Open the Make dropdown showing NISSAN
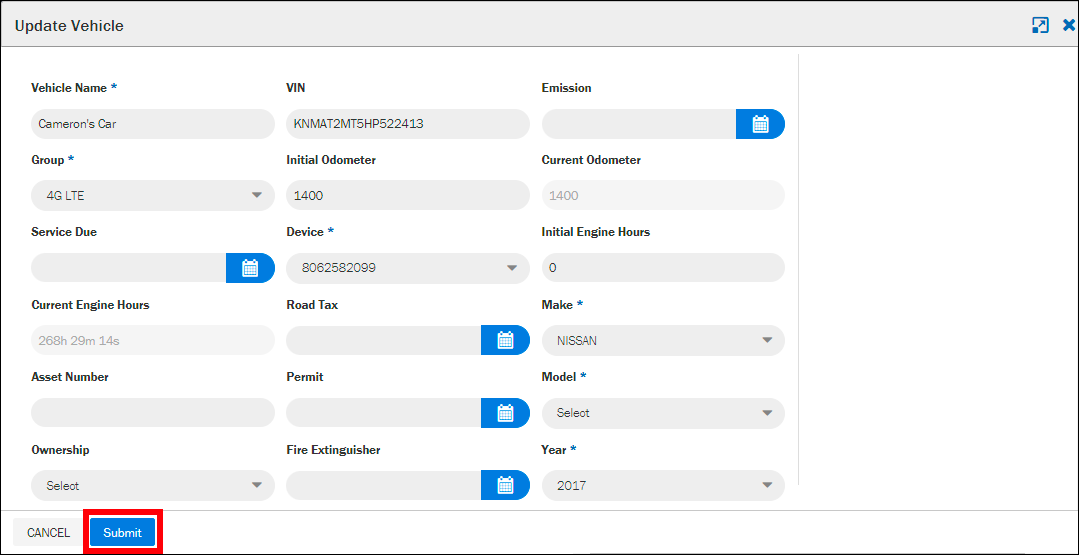1079x555 pixels. (x=663, y=340)
